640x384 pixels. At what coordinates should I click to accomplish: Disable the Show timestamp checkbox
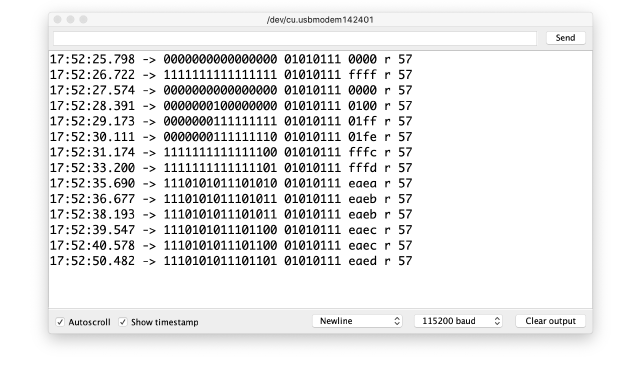tap(123, 322)
